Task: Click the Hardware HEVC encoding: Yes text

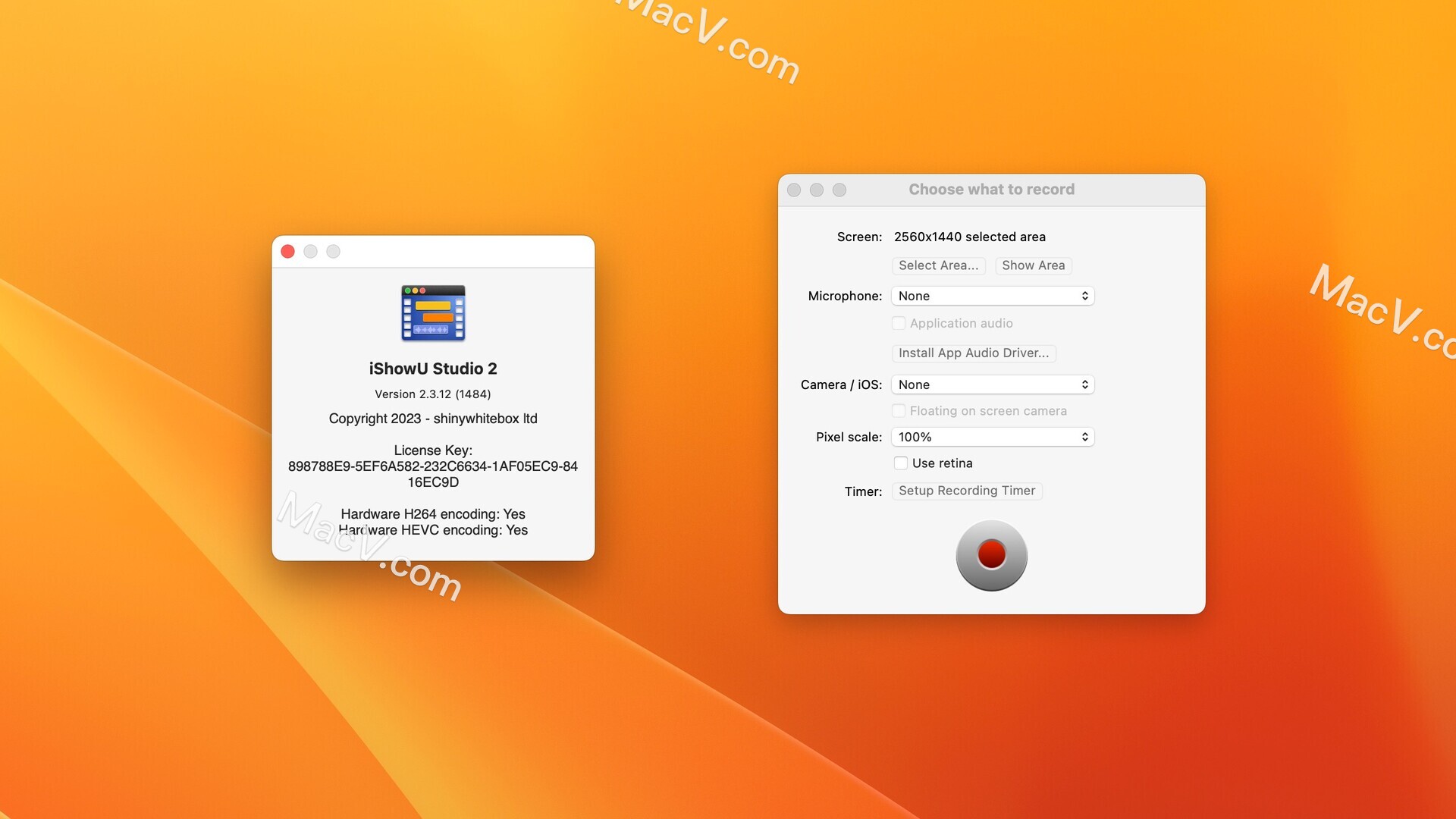Action: pos(433,530)
